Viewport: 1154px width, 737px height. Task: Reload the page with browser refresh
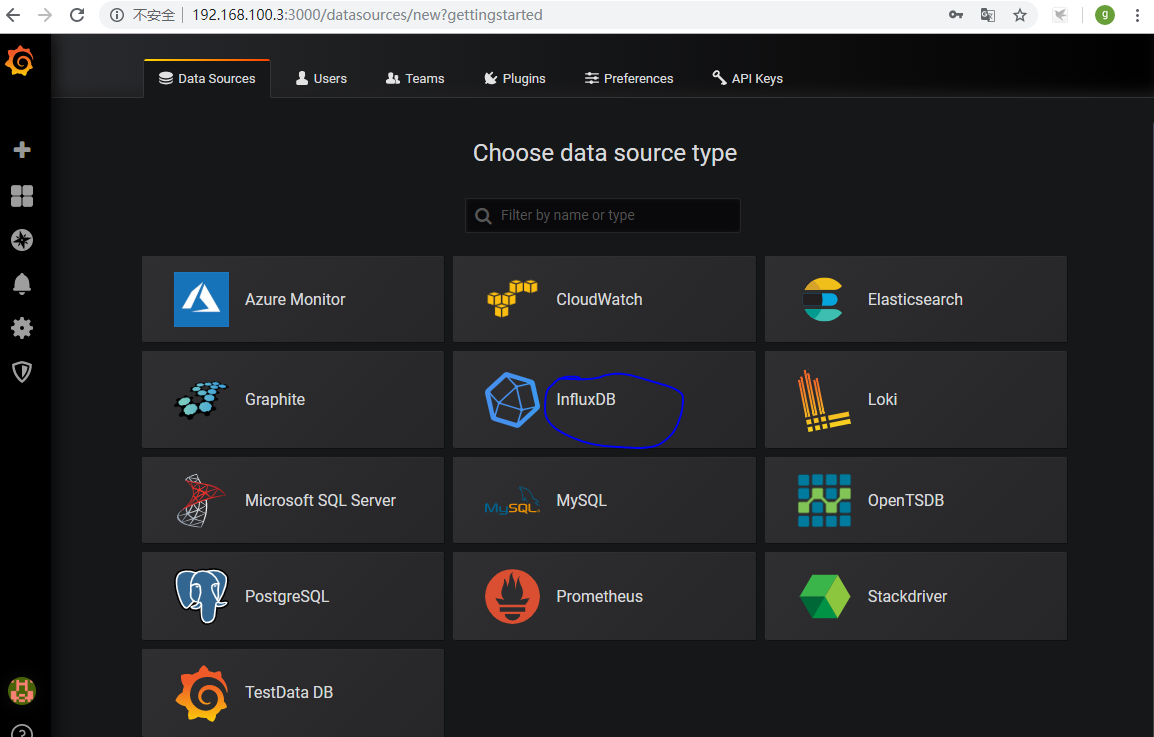coord(77,15)
